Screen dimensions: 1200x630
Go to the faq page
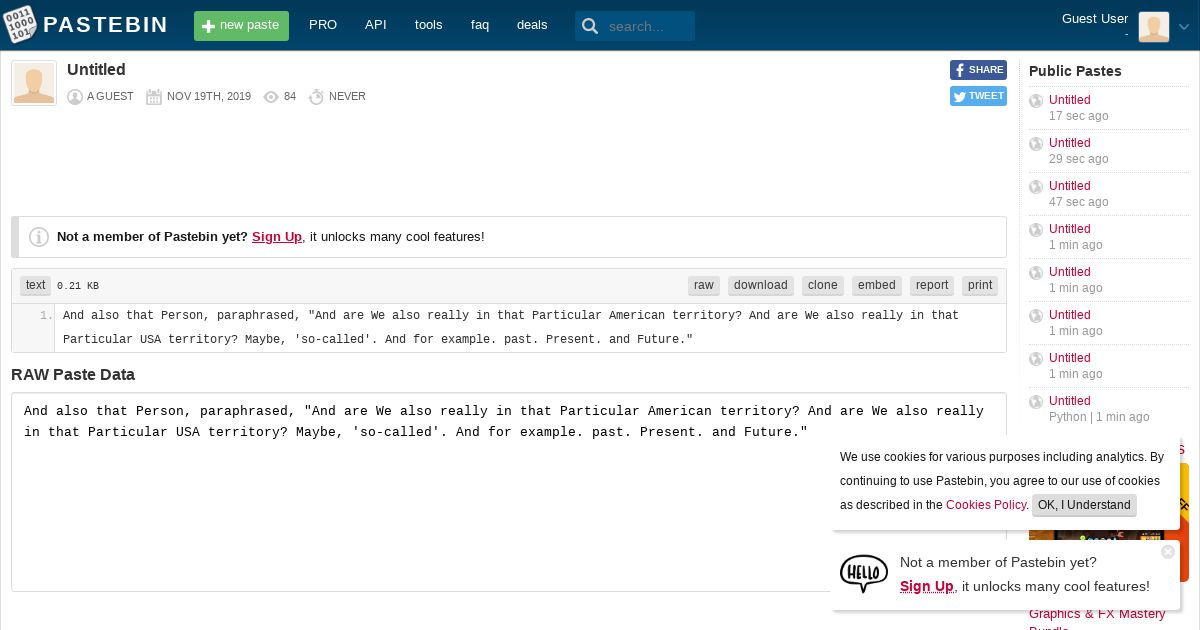click(x=480, y=25)
